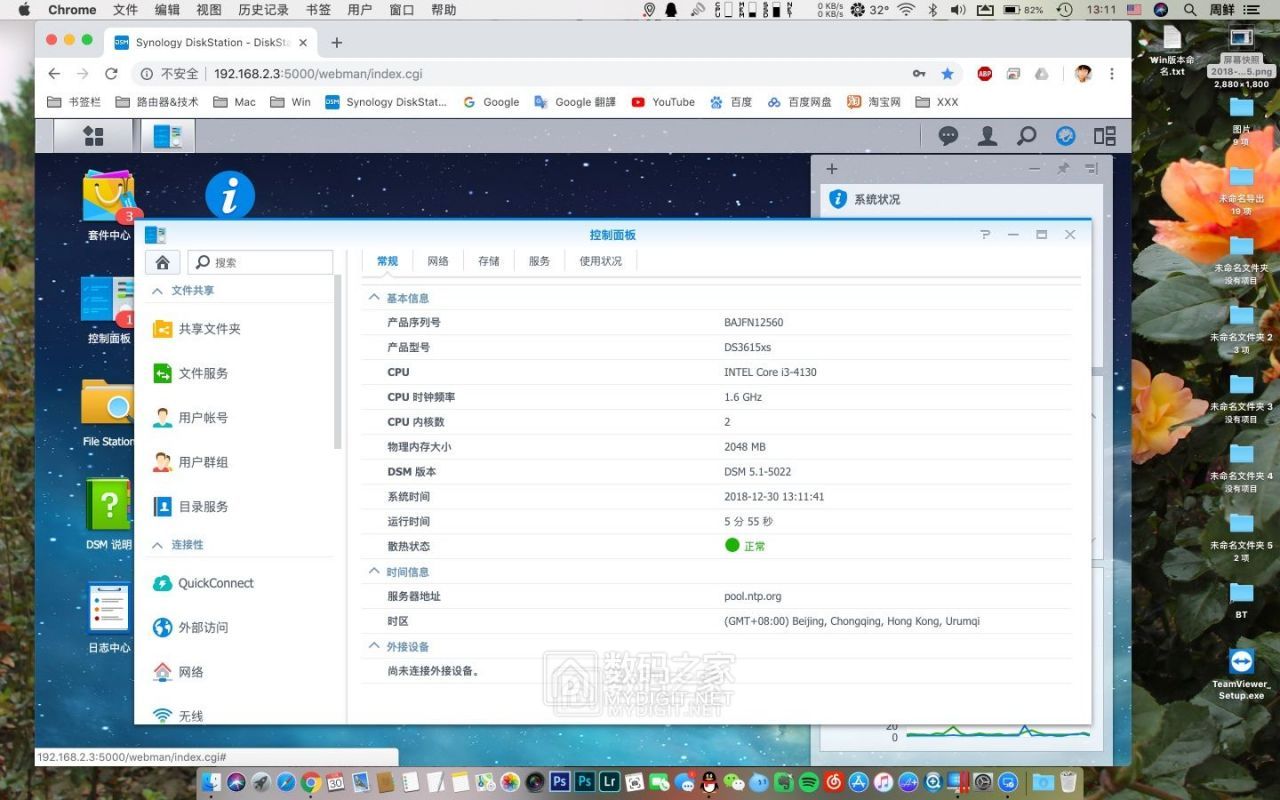Open the DSM main menu grid icon
This screenshot has width=1280, height=800.
tap(93, 136)
